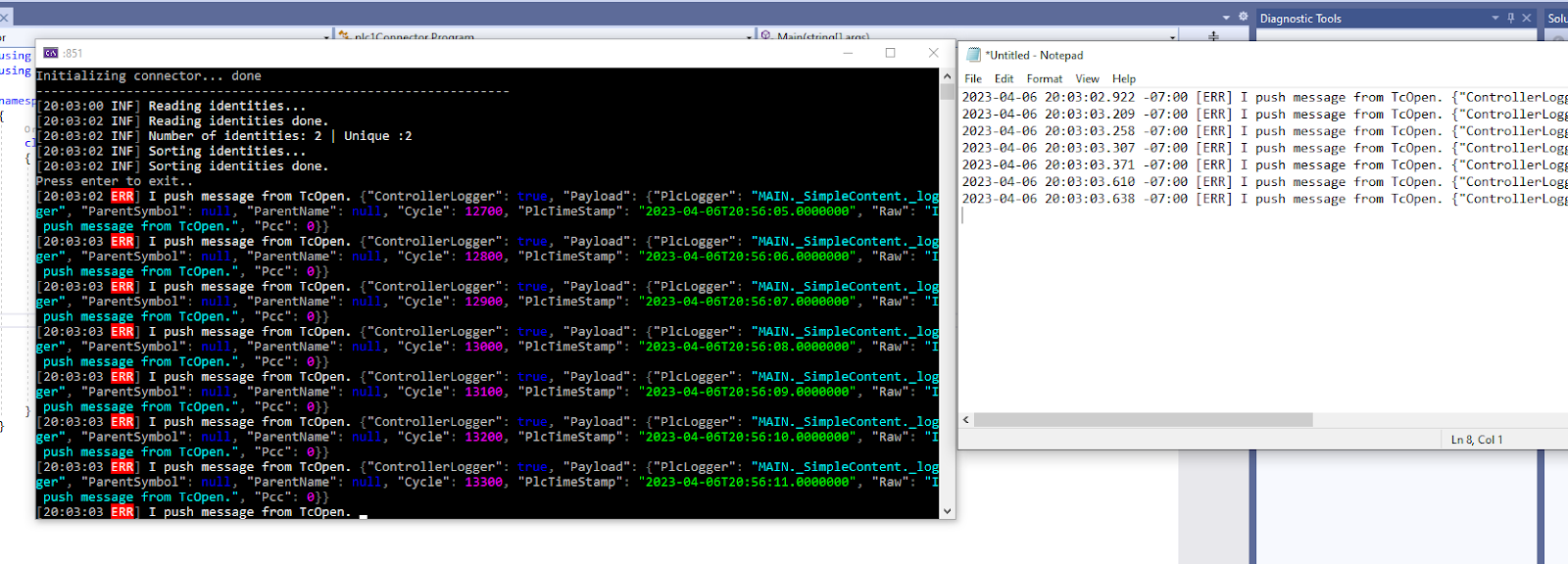Click the Cycle value 12700 in the console

coord(484,211)
